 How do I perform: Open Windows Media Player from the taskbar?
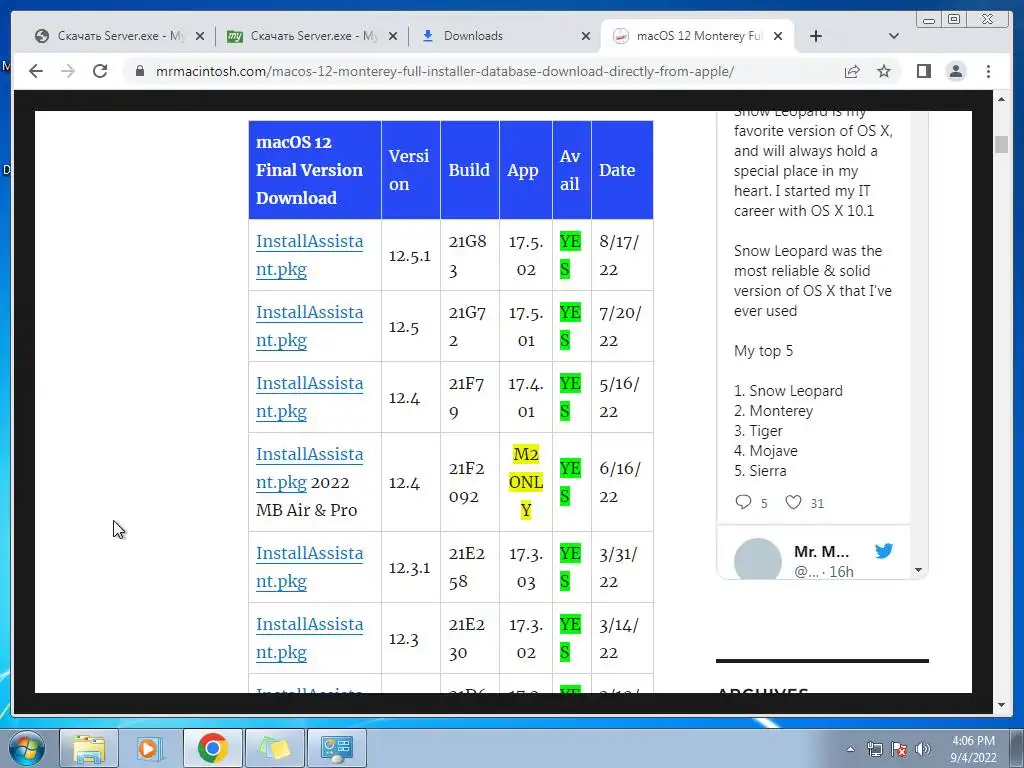pos(150,748)
